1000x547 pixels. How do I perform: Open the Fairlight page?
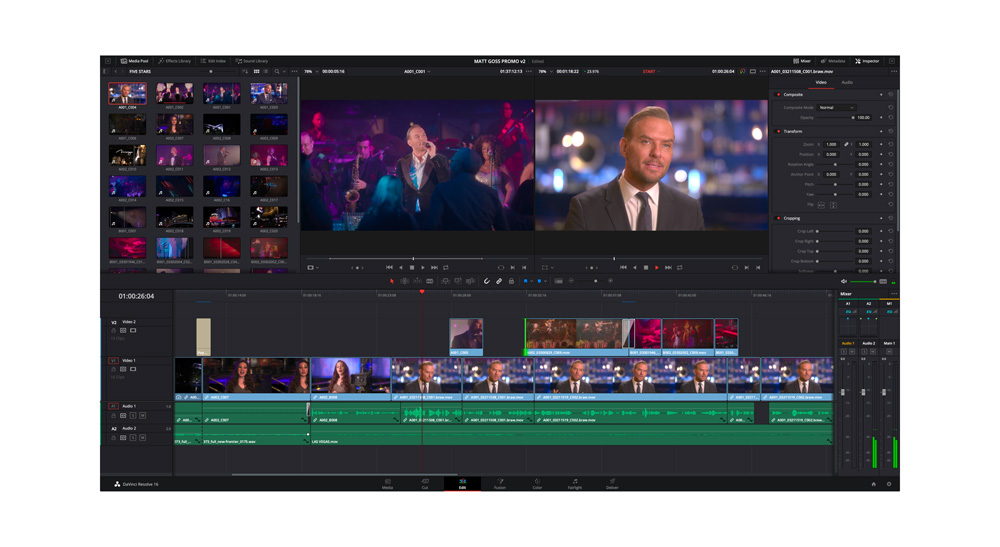[575, 483]
